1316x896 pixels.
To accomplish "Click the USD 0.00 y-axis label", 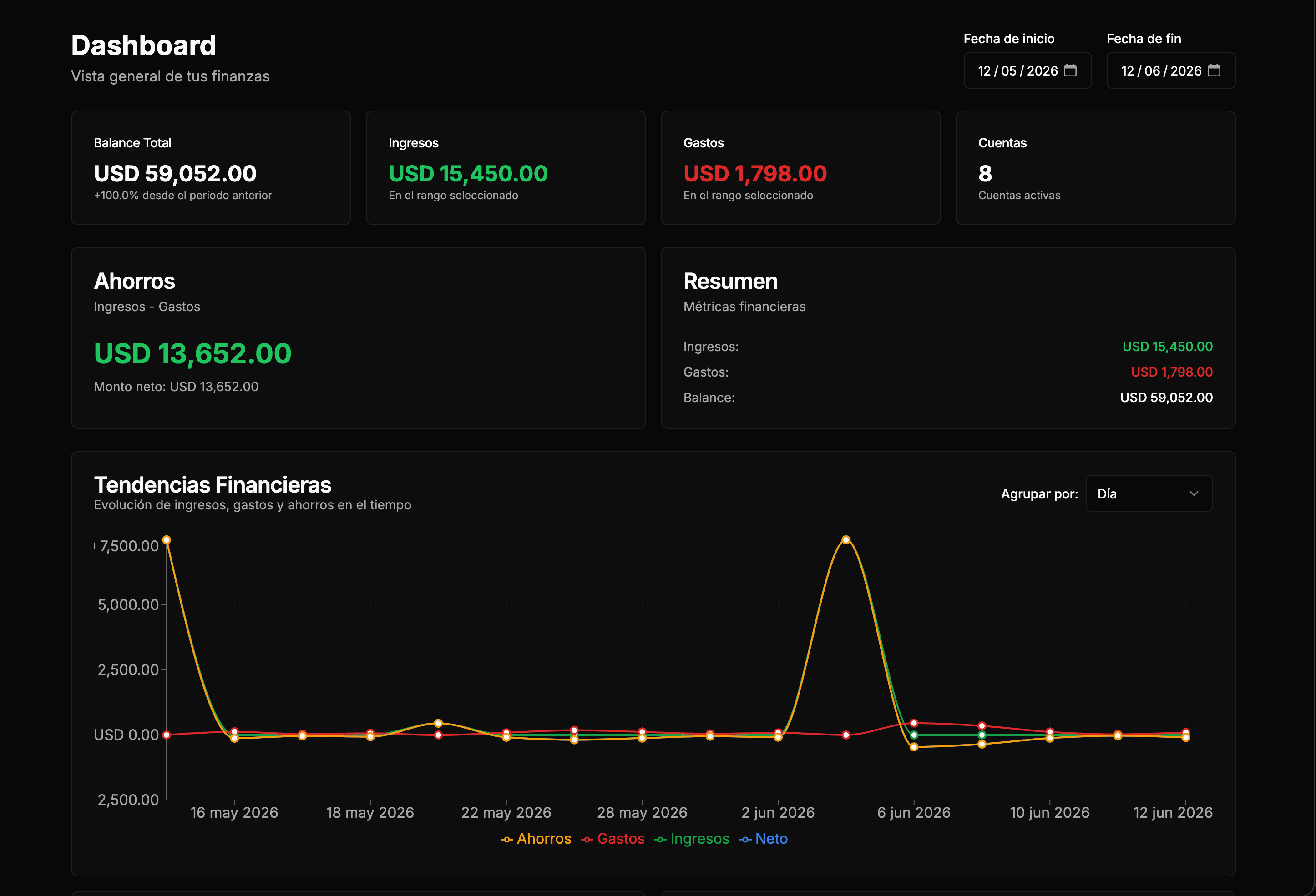I will click(x=127, y=735).
